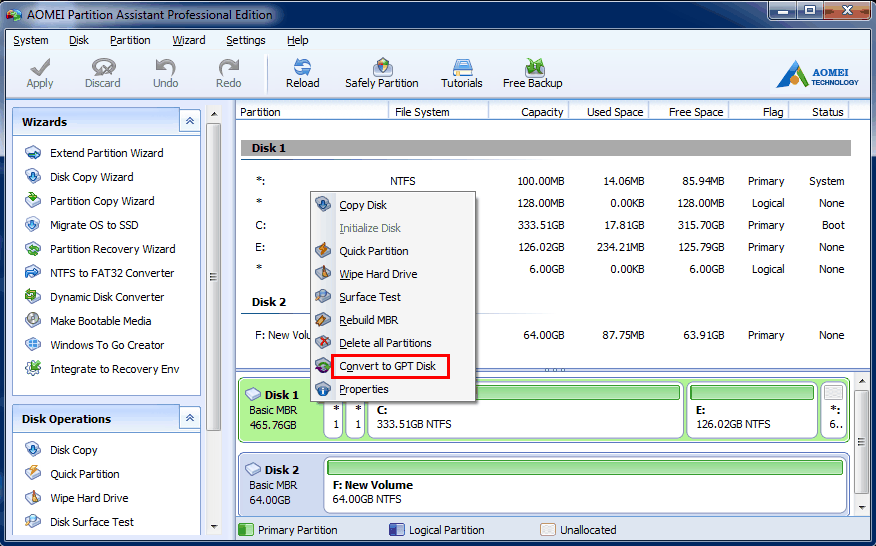Open the Partition menu

[x=130, y=40]
